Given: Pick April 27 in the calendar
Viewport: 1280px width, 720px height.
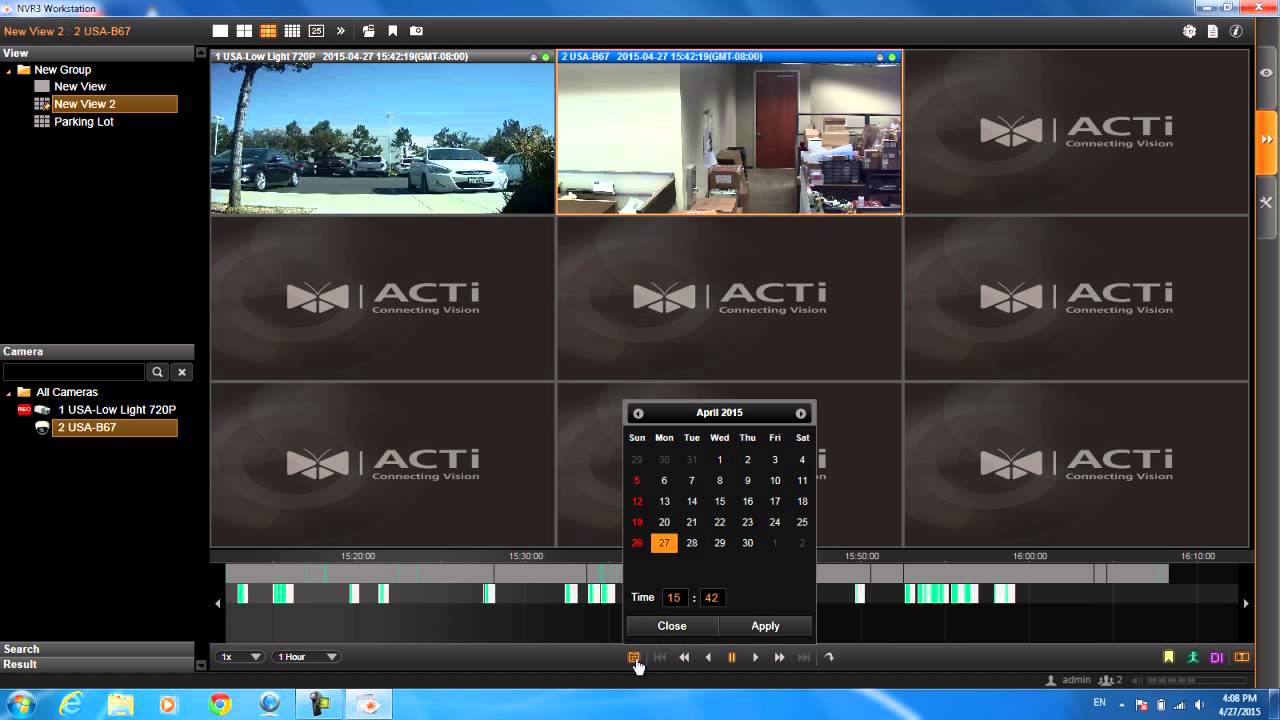Looking at the screenshot, I should pyautogui.click(x=664, y=543).
